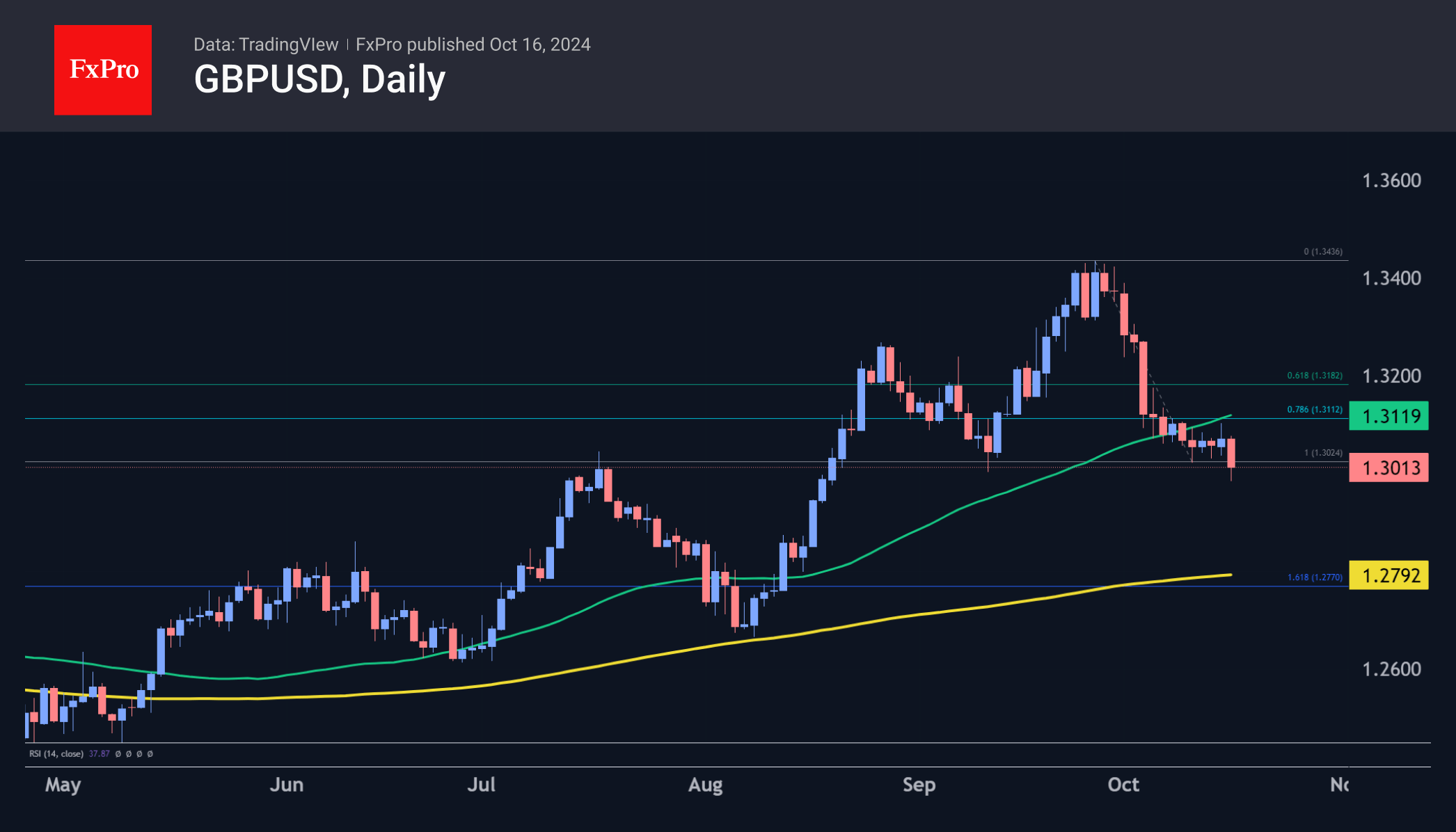Screen dimensions: 1456x832
Task: Click the 0.786 (1.3112) Fibonacci label
Action: click(x=1314, y=410)
